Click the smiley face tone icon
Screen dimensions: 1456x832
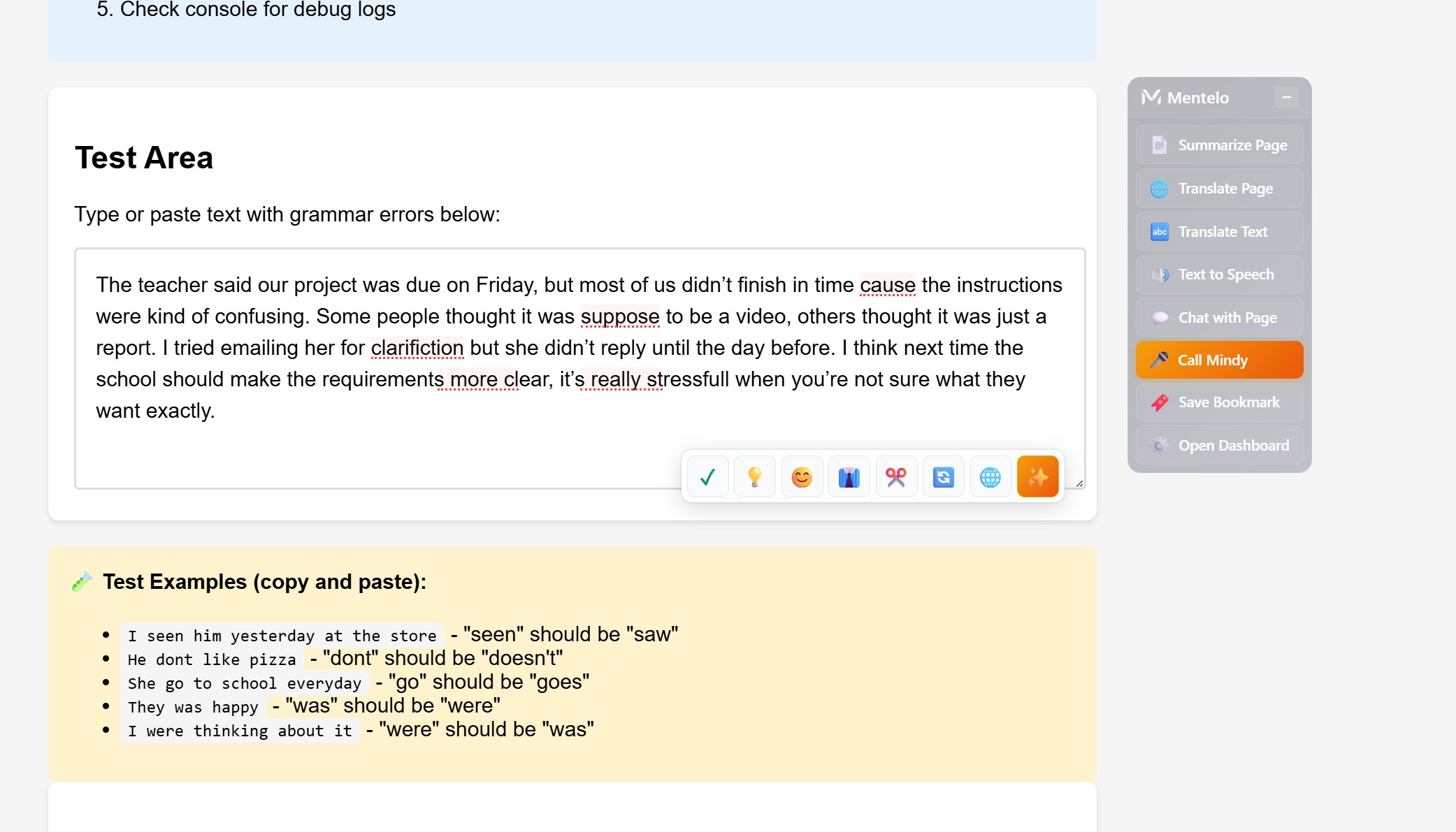[x=802, y=477]
